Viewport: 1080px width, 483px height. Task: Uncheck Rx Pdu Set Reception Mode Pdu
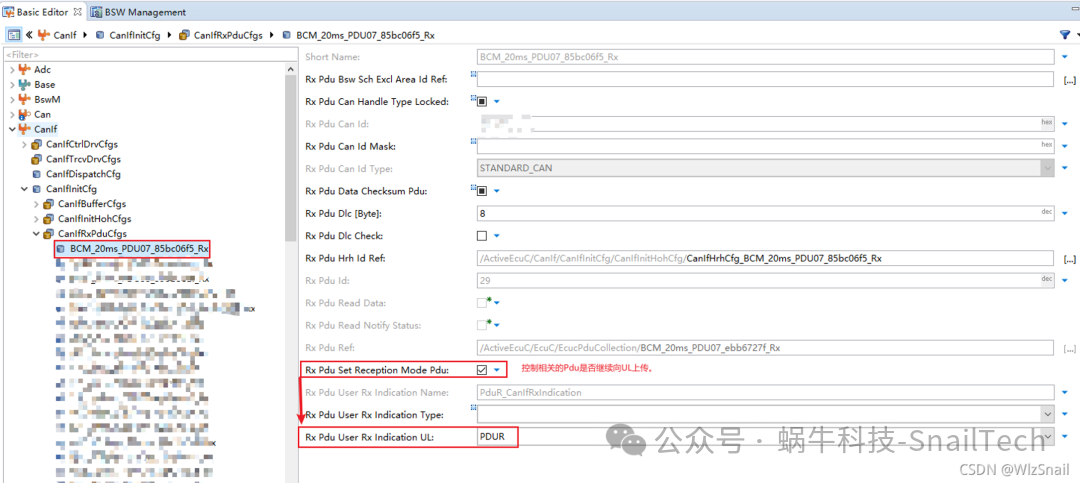[x=482, y=369]
